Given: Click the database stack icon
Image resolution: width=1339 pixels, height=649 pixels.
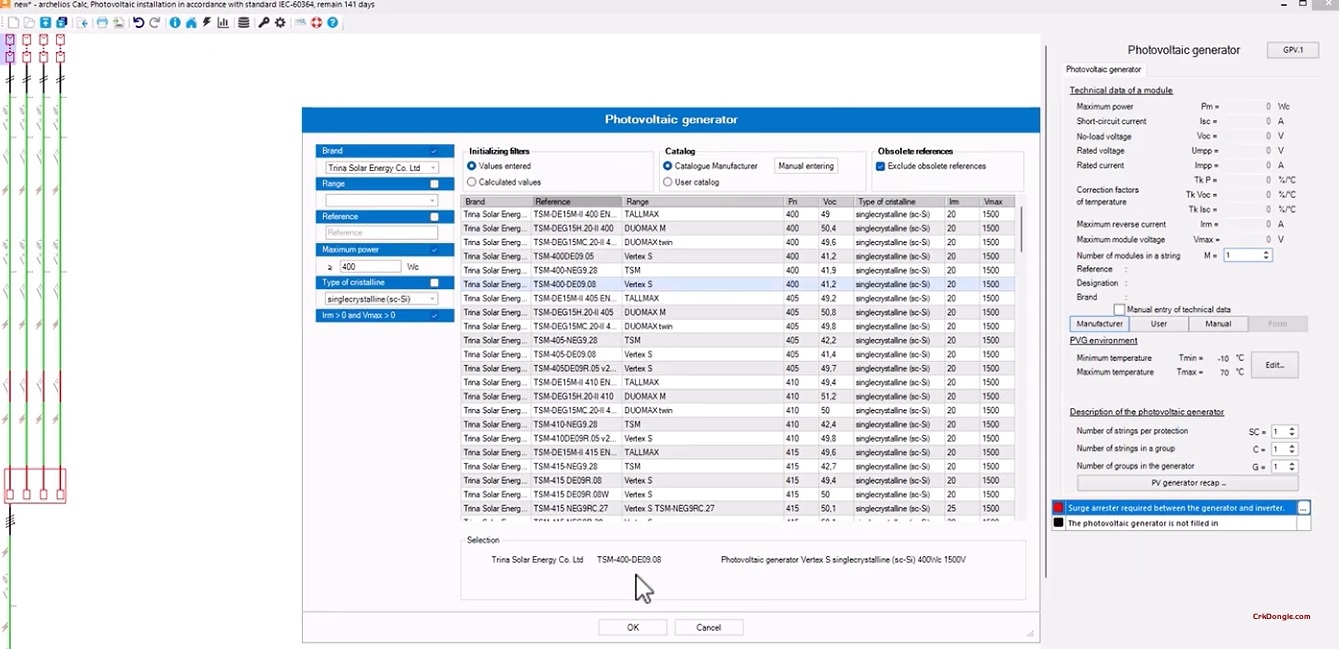Looking at the screenshot, I should (x=244, y=22).
